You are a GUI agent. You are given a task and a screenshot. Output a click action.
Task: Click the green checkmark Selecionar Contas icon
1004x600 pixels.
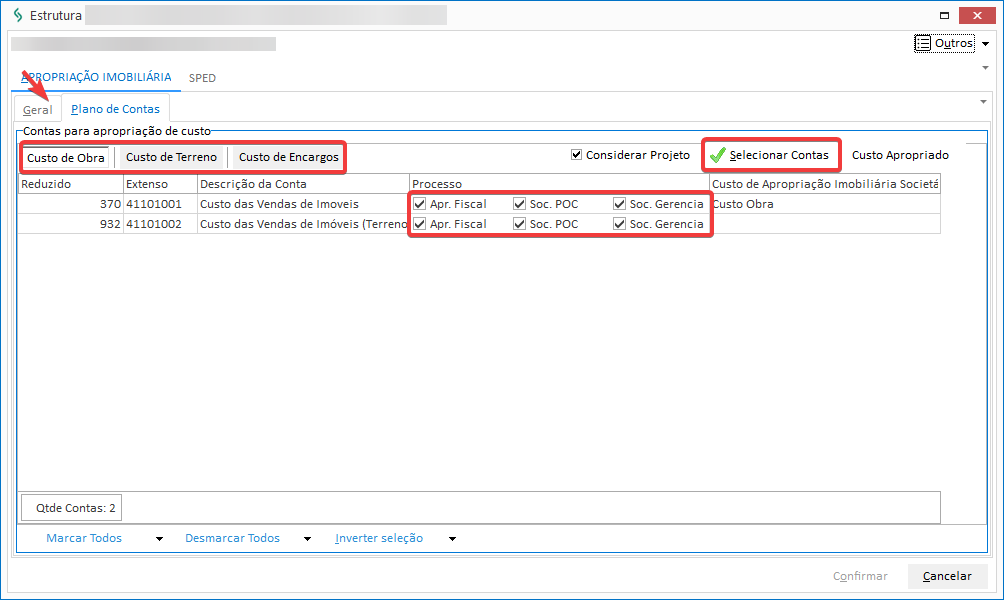click(717, 156)
